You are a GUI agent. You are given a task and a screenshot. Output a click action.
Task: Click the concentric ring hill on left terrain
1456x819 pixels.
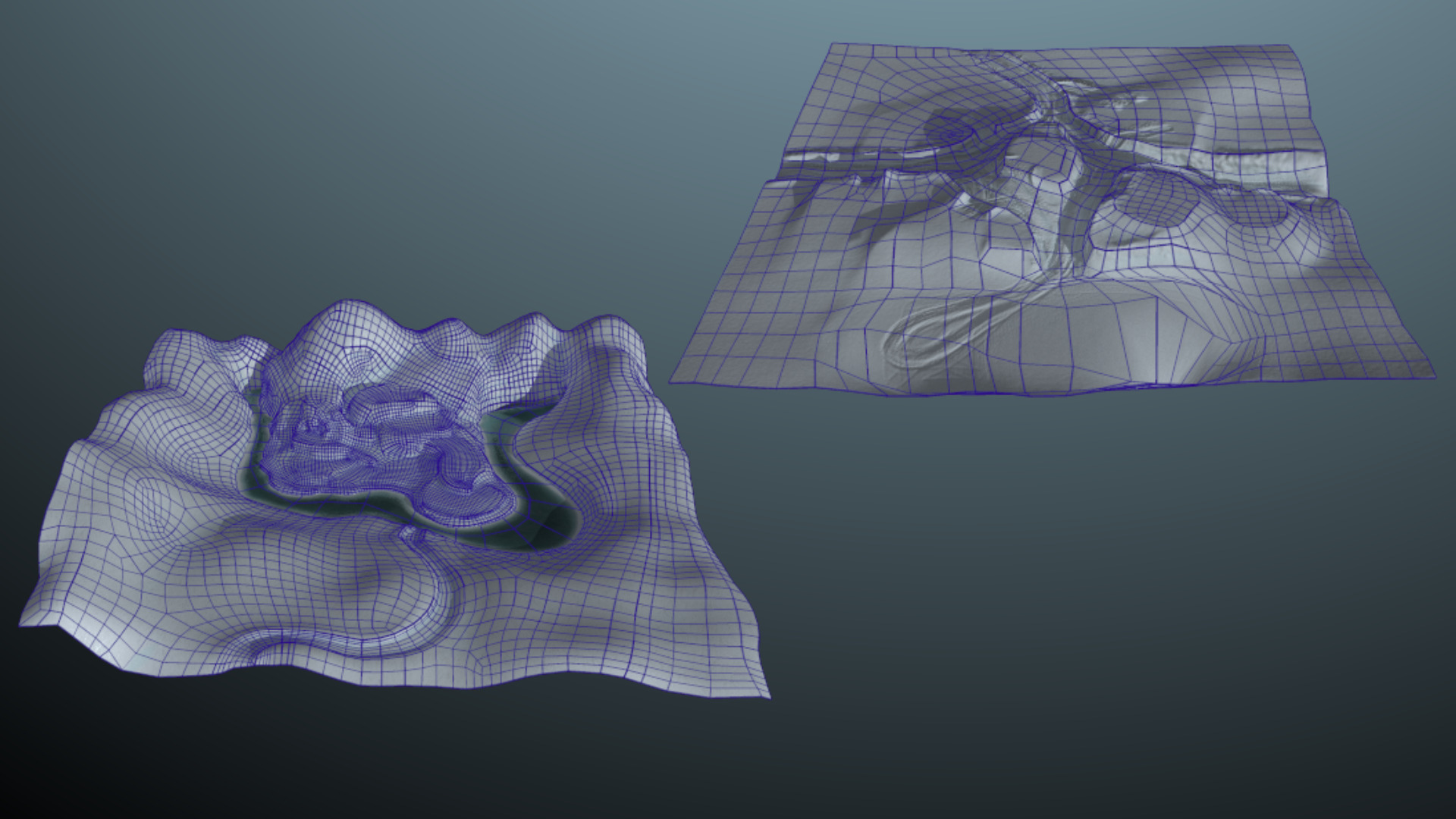(x=155, y=504)
